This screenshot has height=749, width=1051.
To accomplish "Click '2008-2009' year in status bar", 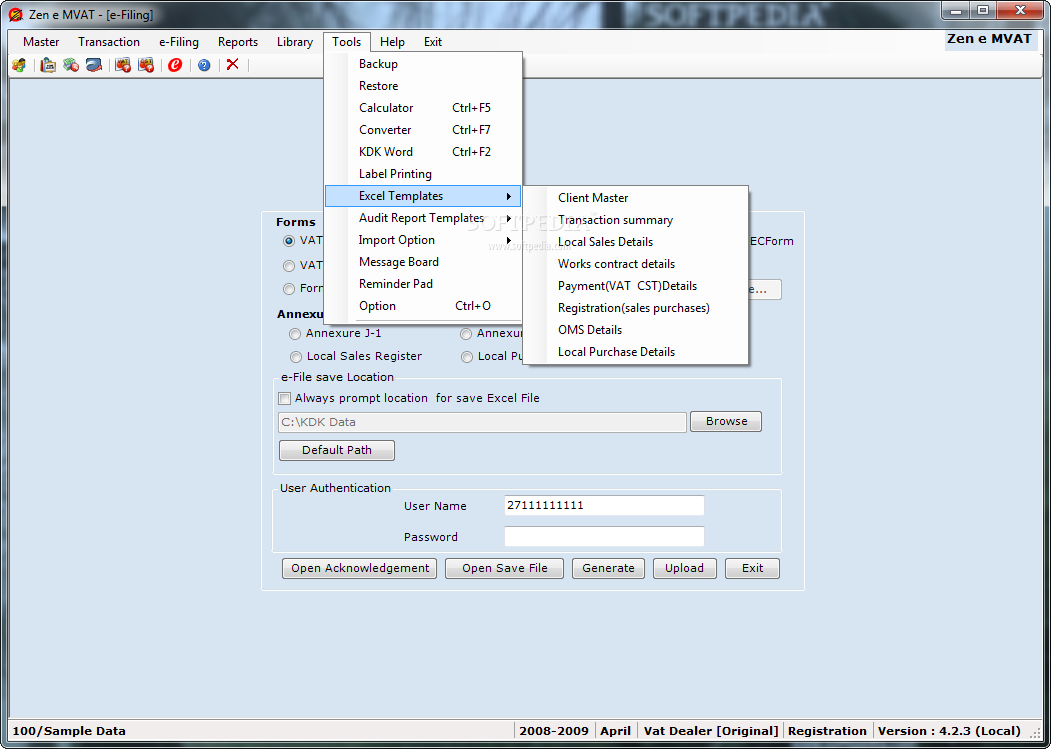I will (554, 732).
